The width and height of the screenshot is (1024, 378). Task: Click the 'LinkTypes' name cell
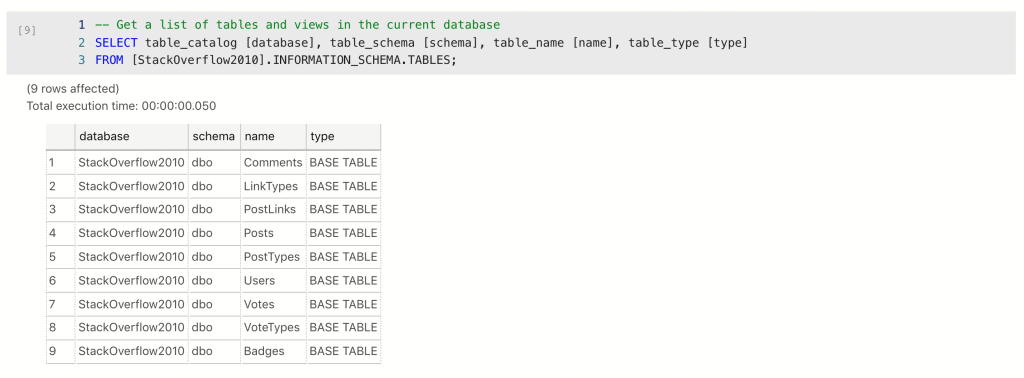coord(273,186)
